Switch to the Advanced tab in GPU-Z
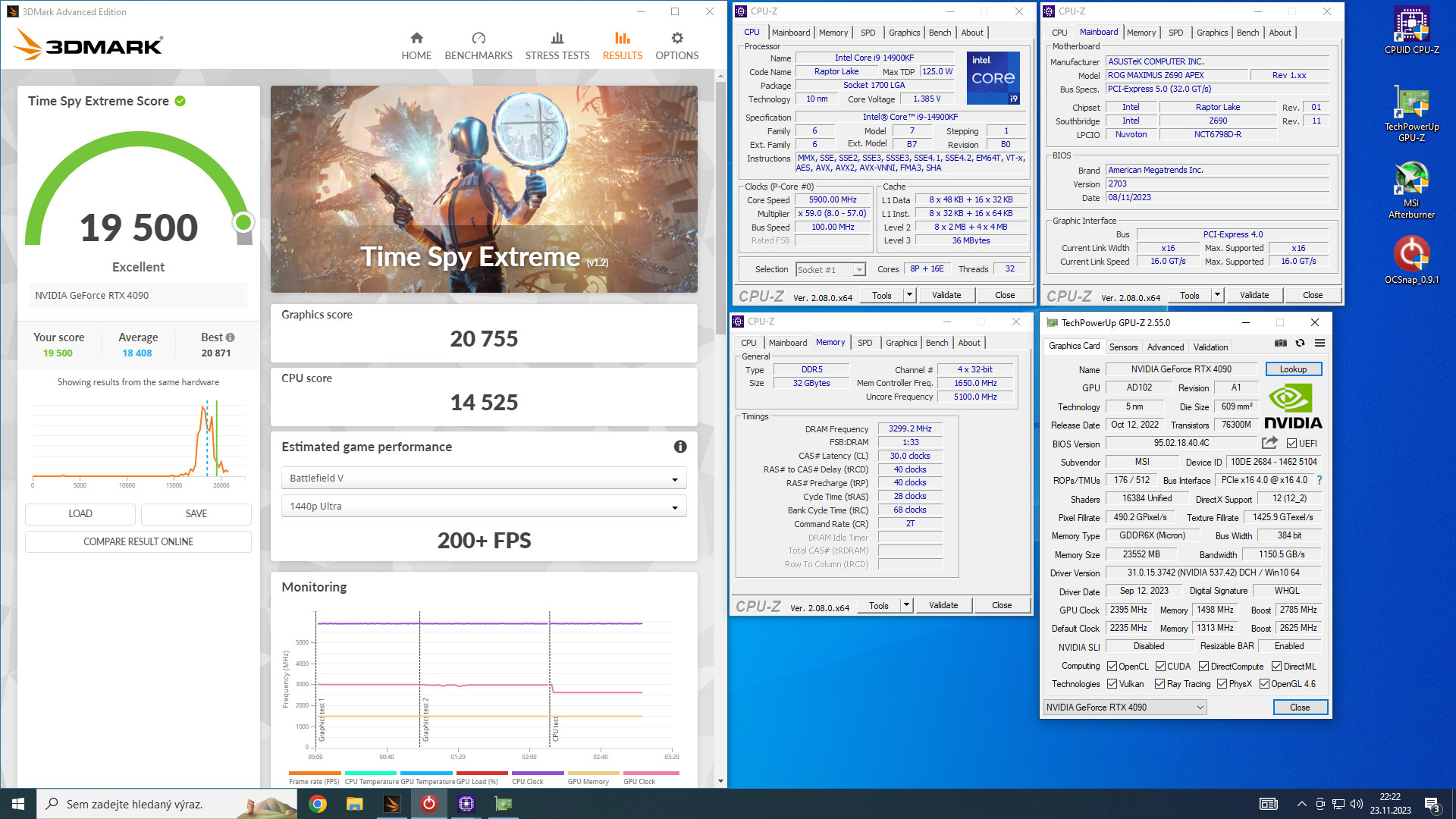The width and height of the screenshot is (1456, 819). 1165,347
